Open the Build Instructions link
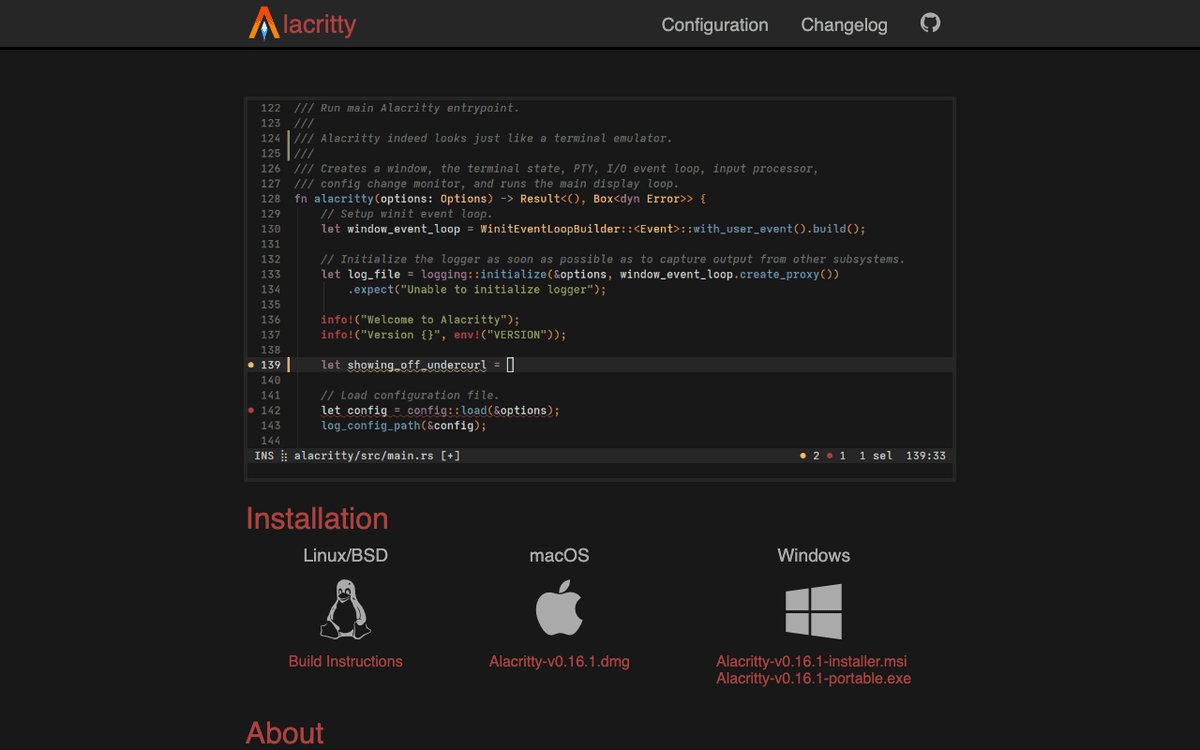The height and width of the screenshot is (750, 1200). click(345, 661)
